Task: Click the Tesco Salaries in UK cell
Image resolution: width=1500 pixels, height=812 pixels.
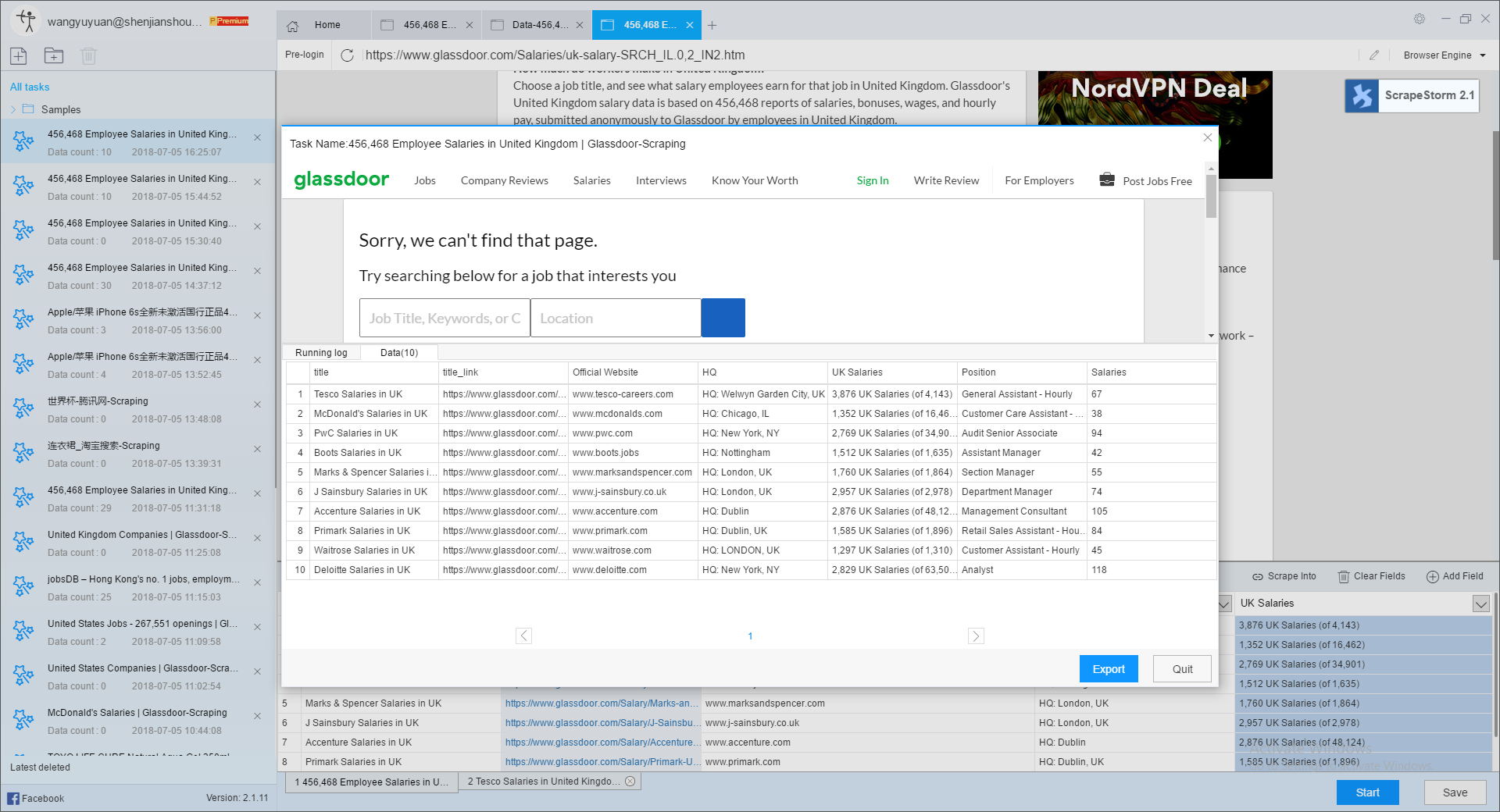Action: pyautogui.click(x=374, y=394)
